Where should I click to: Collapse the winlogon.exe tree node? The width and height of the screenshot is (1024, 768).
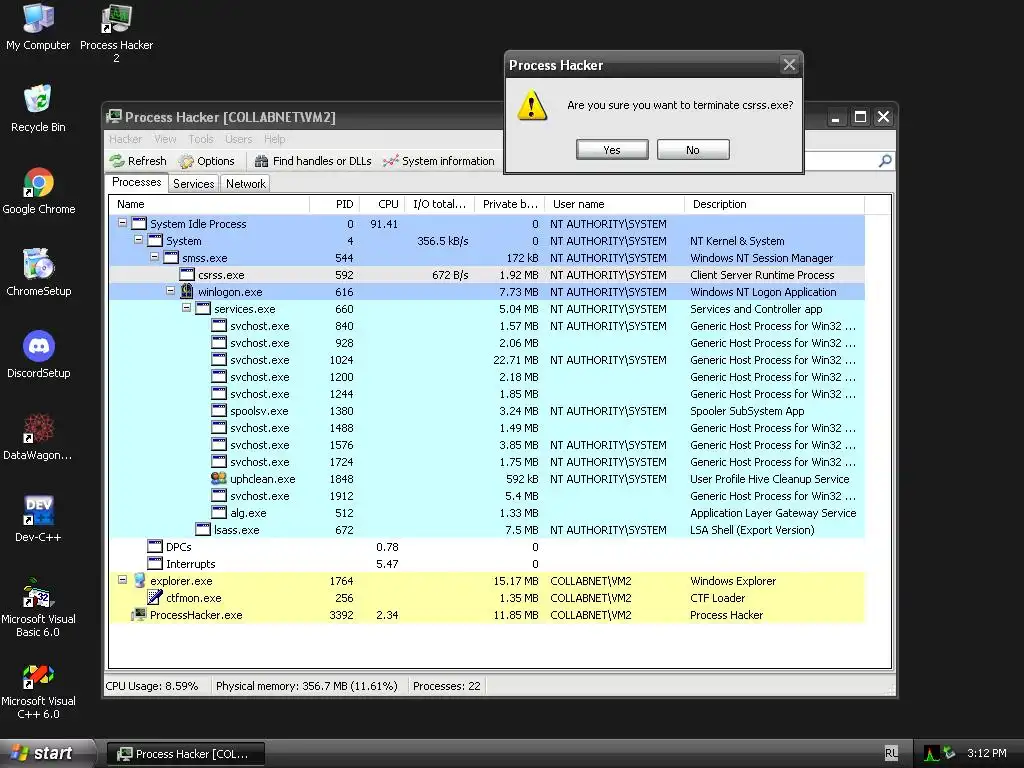[x=170, y=291]
